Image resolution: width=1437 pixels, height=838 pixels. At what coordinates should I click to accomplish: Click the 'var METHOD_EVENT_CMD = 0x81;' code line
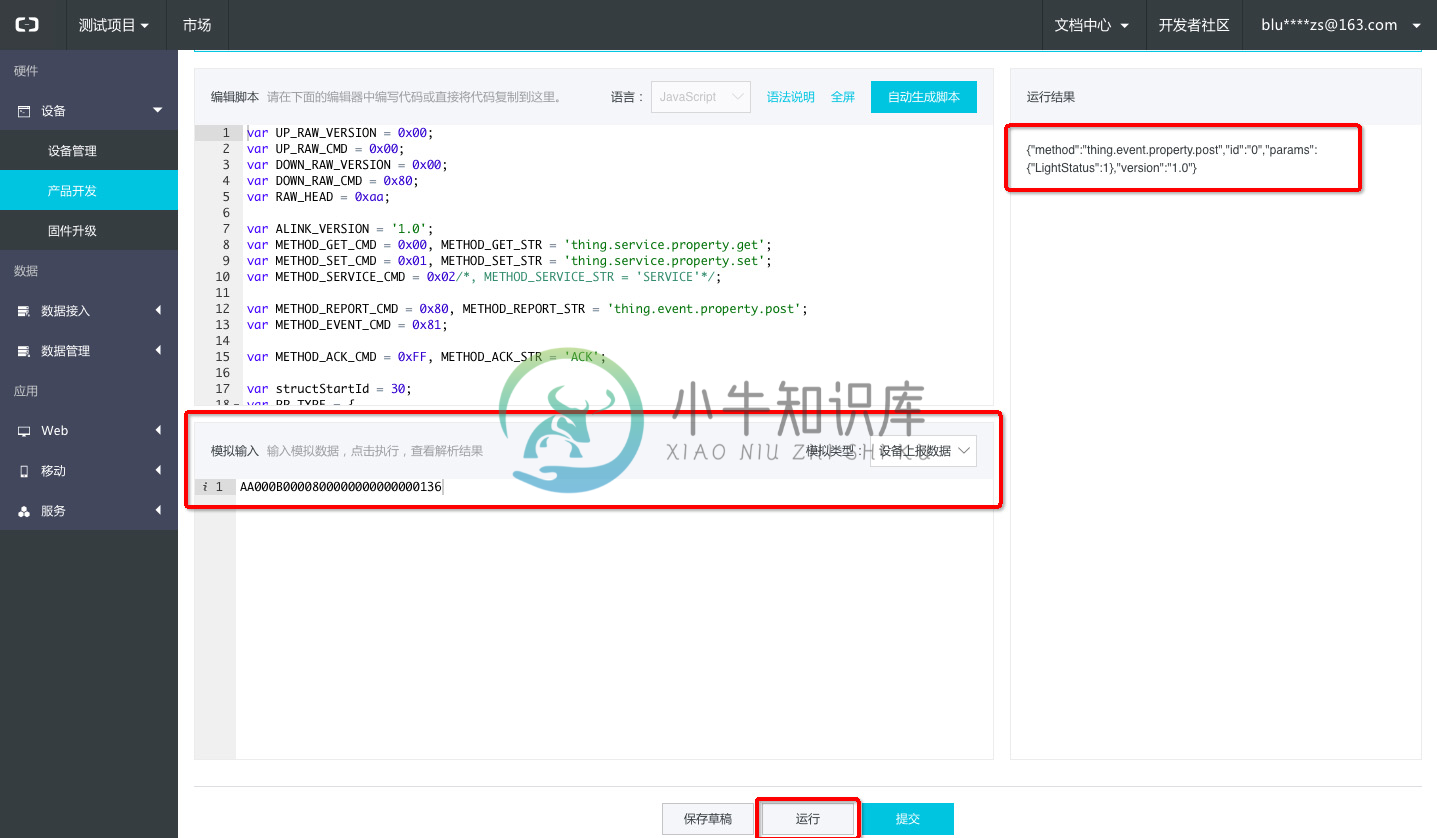coord(347,325)
